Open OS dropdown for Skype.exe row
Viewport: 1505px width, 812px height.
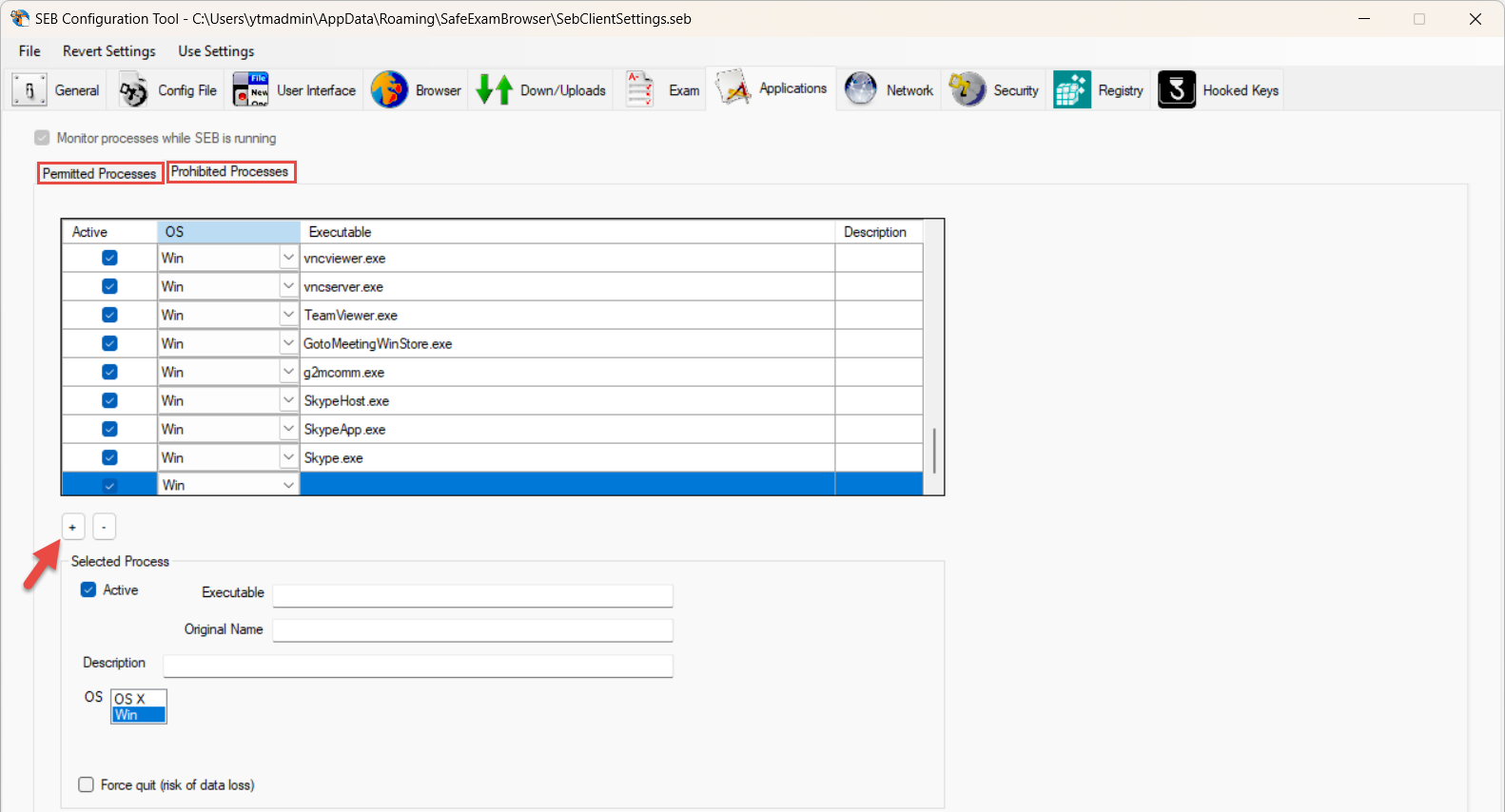point(288,457)
